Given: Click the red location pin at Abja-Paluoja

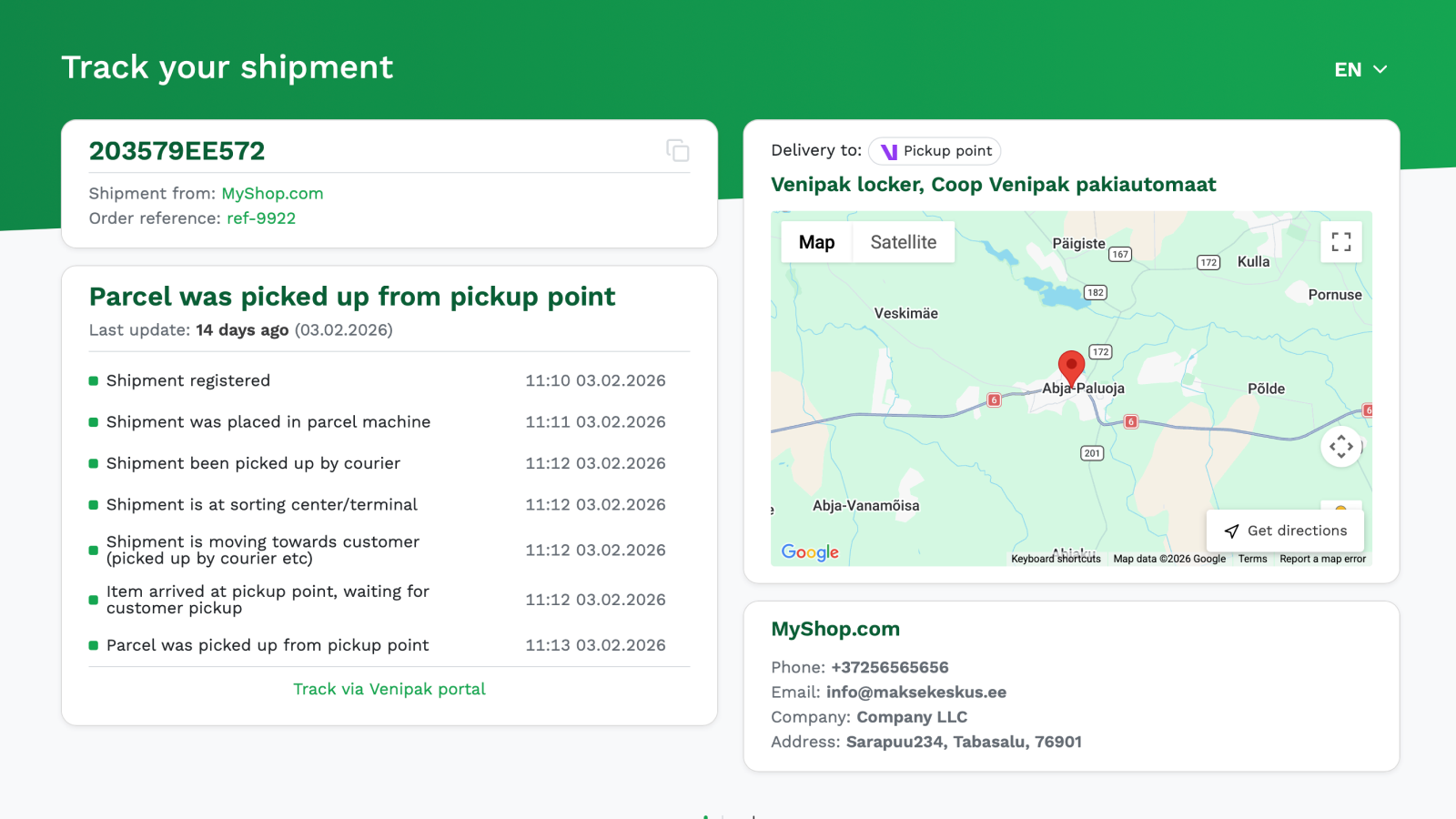Looking at the screenshot, I should 1072,369.
